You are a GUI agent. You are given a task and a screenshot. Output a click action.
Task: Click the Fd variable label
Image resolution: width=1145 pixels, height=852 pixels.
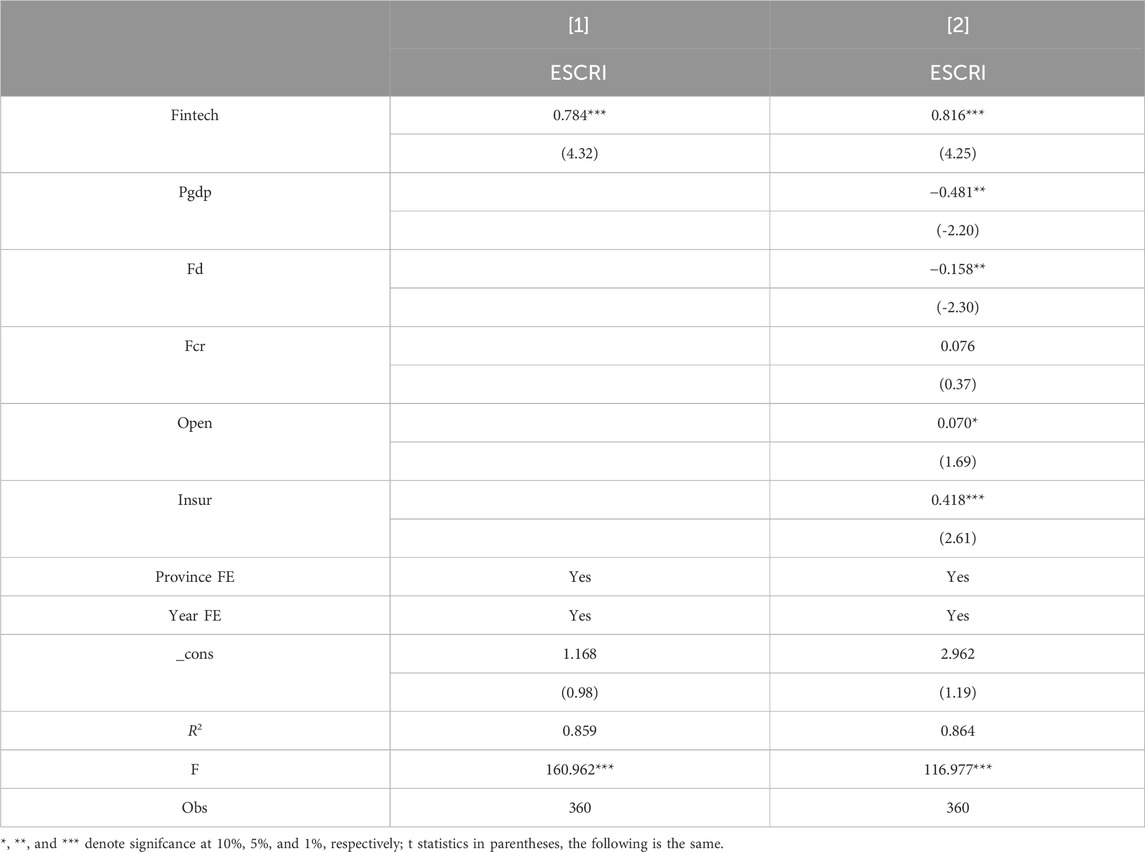194,269
